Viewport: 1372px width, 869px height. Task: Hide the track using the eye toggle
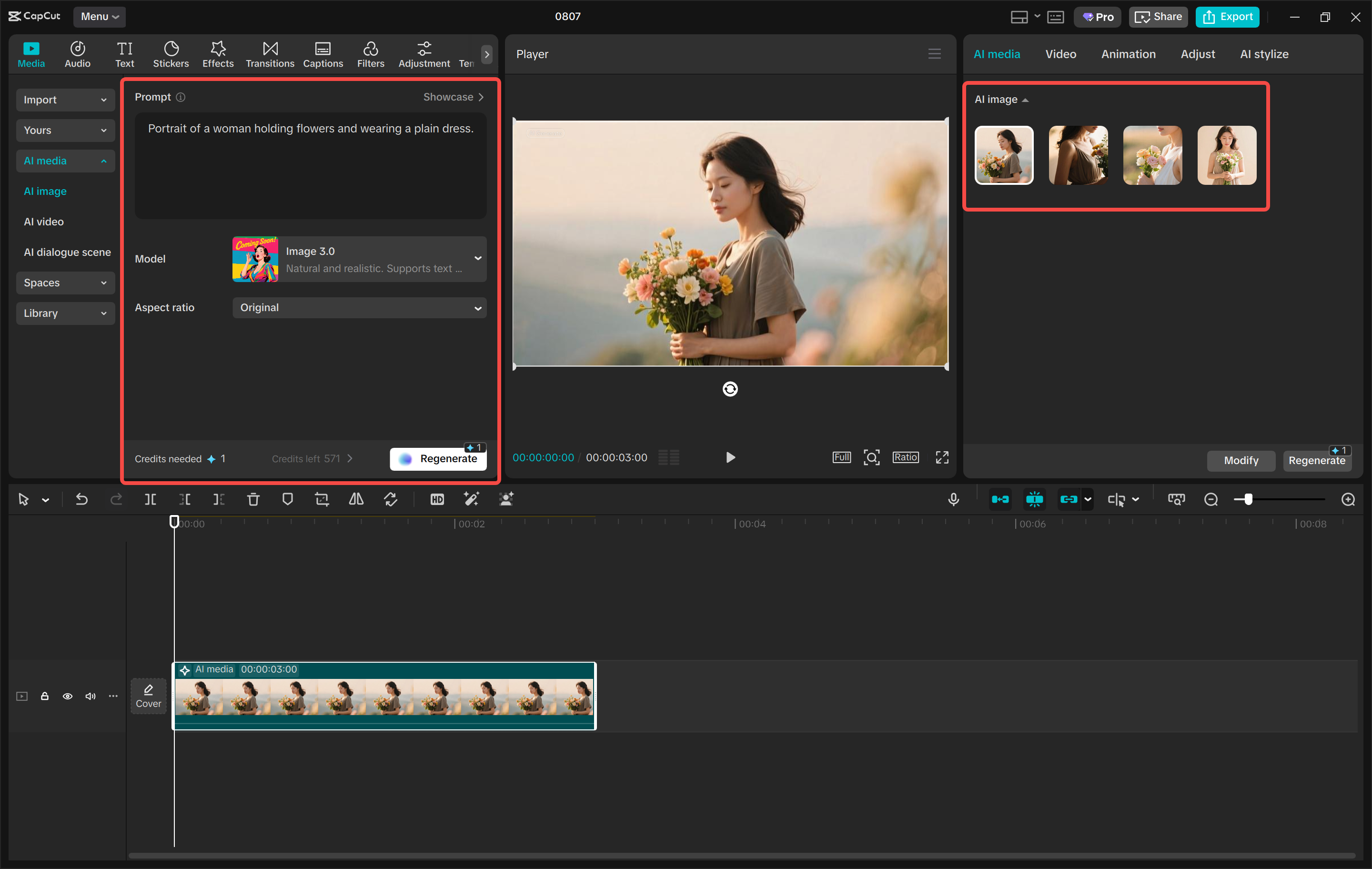pyautogui.click(x=68, y=696)
